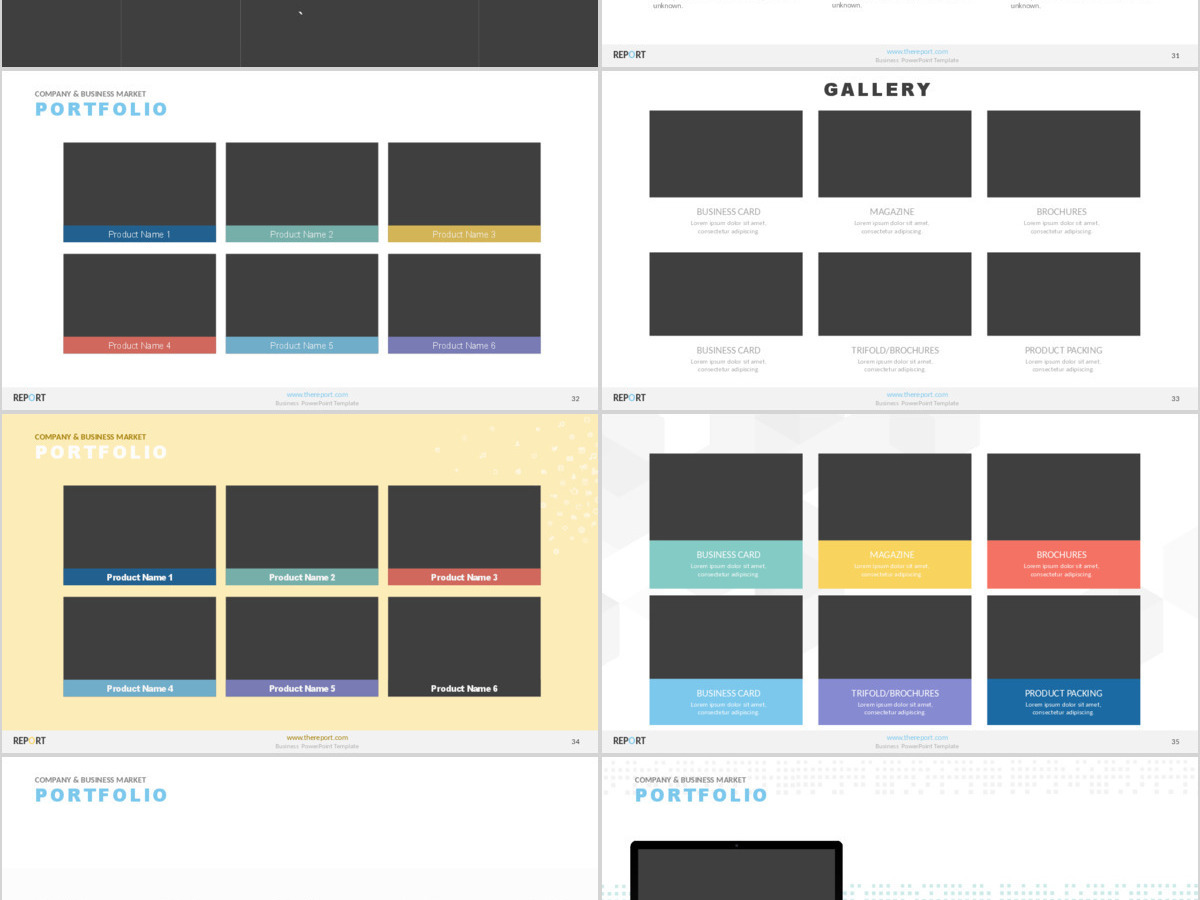The image size is (1200, 900).
Task: Click PORTFOLIO title on the dotted-background slide
Action: pos(701,795)
